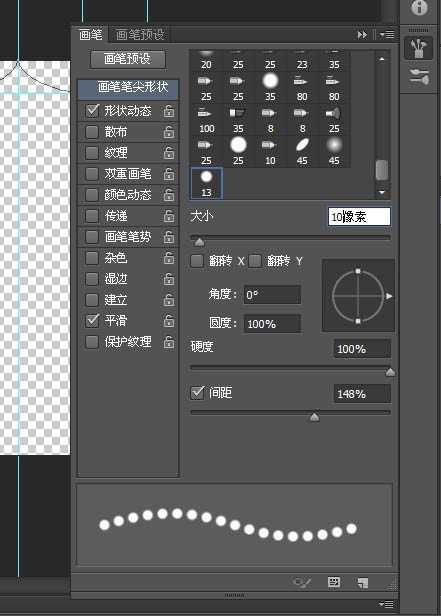Uncheck the 间距 spacing checkbox
The height and width of the screenshot is (616, 441).
point(197,392)
